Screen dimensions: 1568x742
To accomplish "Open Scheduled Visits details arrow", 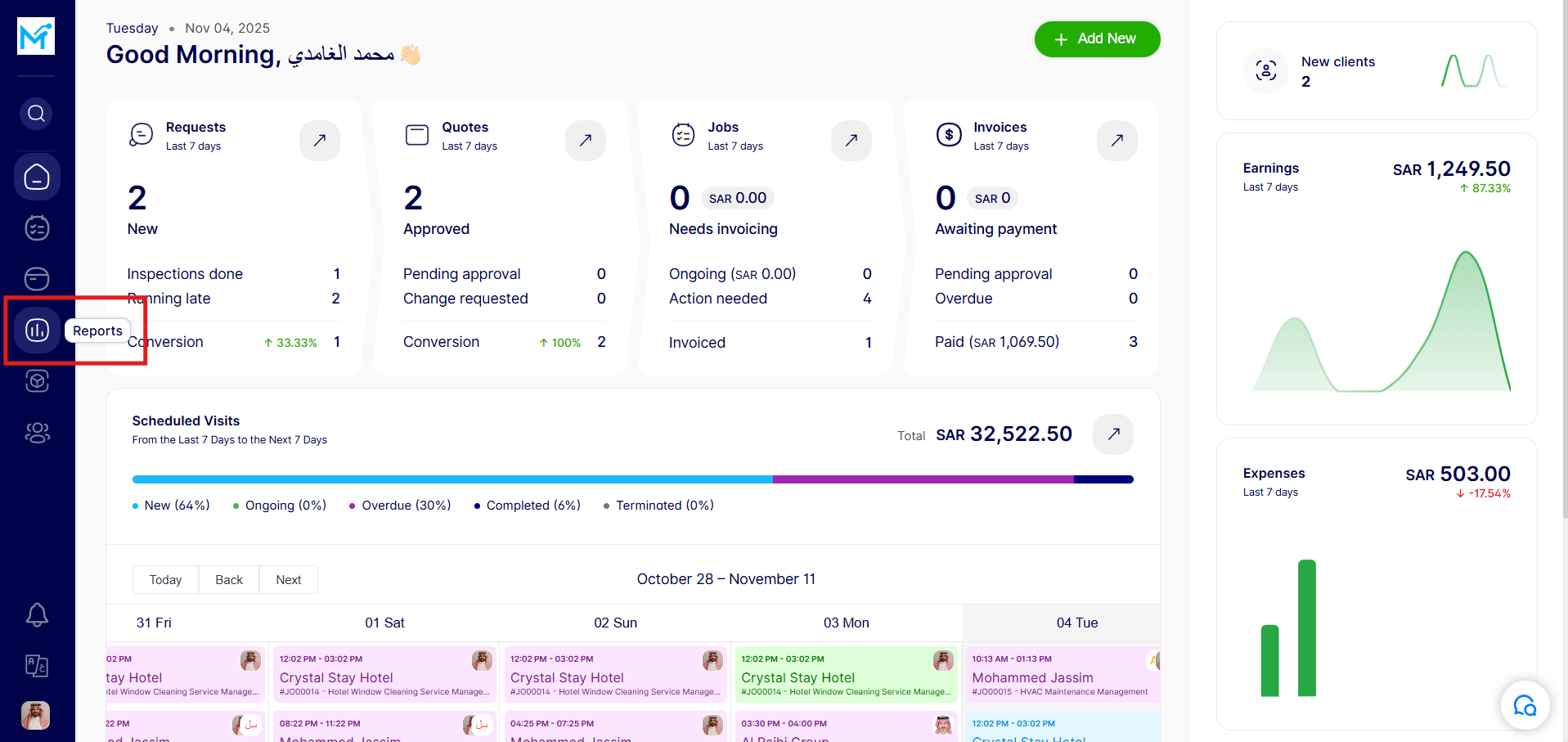I will pyautogui.click(x=1113, y=434).
